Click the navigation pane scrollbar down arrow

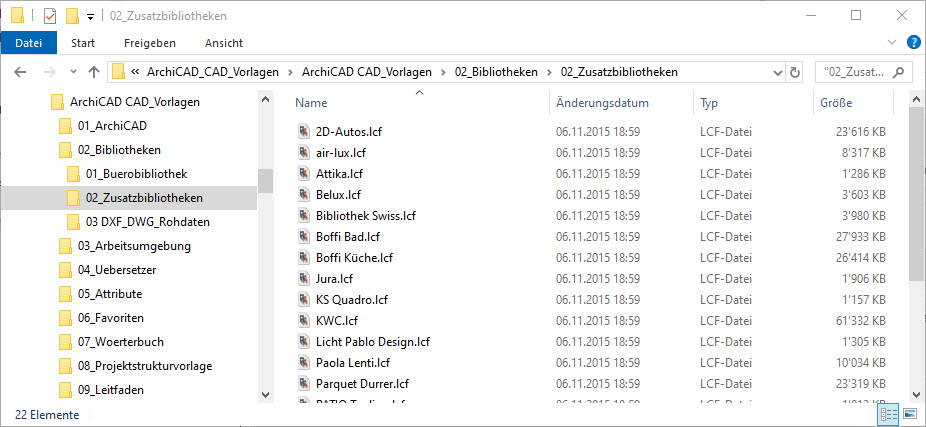pyautogui.click(x=265, y=394)
